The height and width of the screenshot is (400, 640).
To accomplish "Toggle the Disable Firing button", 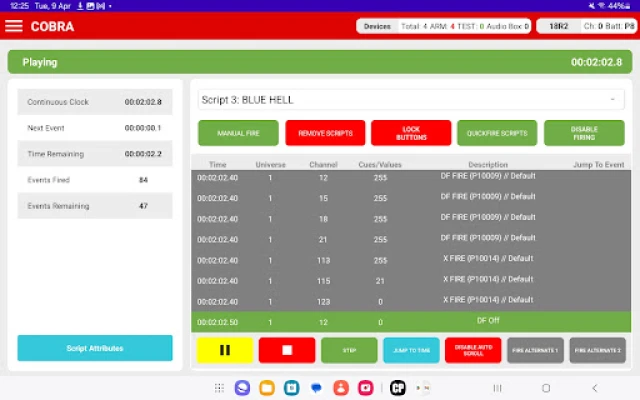I will [584, 133].
